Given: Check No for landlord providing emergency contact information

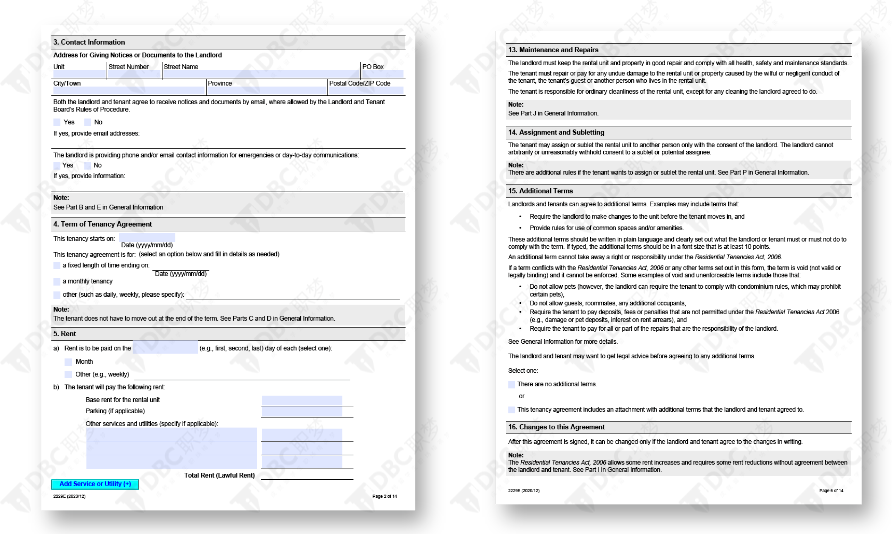Looking at the screenshot, I should click(x=88, y=165).
